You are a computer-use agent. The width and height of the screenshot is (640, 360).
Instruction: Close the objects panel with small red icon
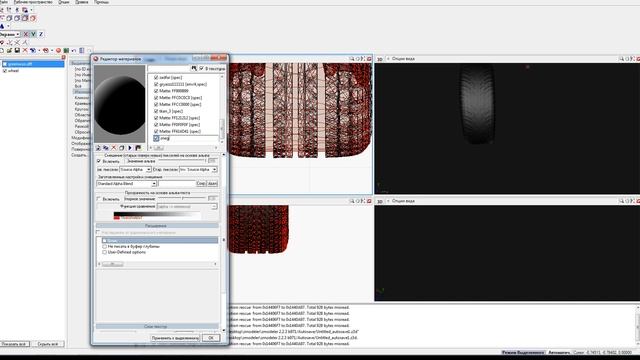click(x=63, y=57)
